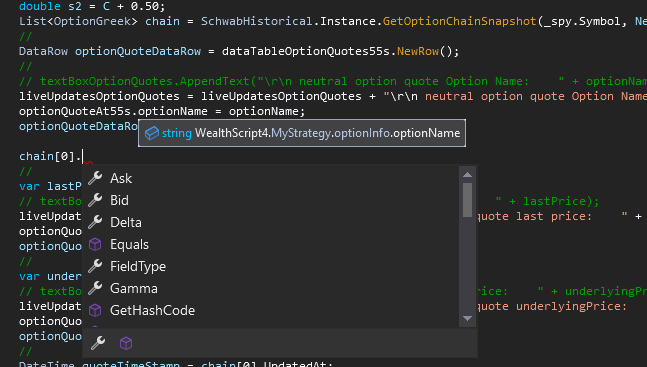This screenshot has height=367, width=647.
Task: Click the IntelliSense scrollbar thumb
Action: pos(468,200)
